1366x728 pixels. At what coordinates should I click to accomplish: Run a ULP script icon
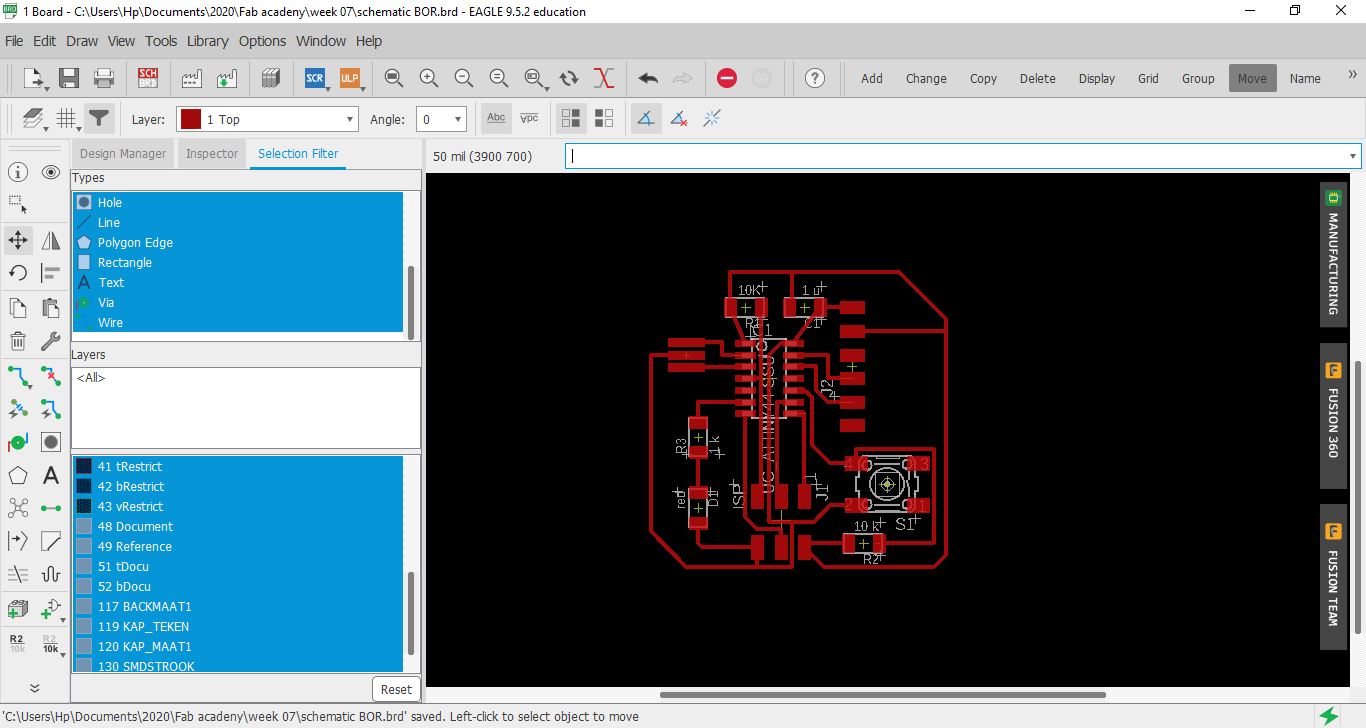coord(350,78)
